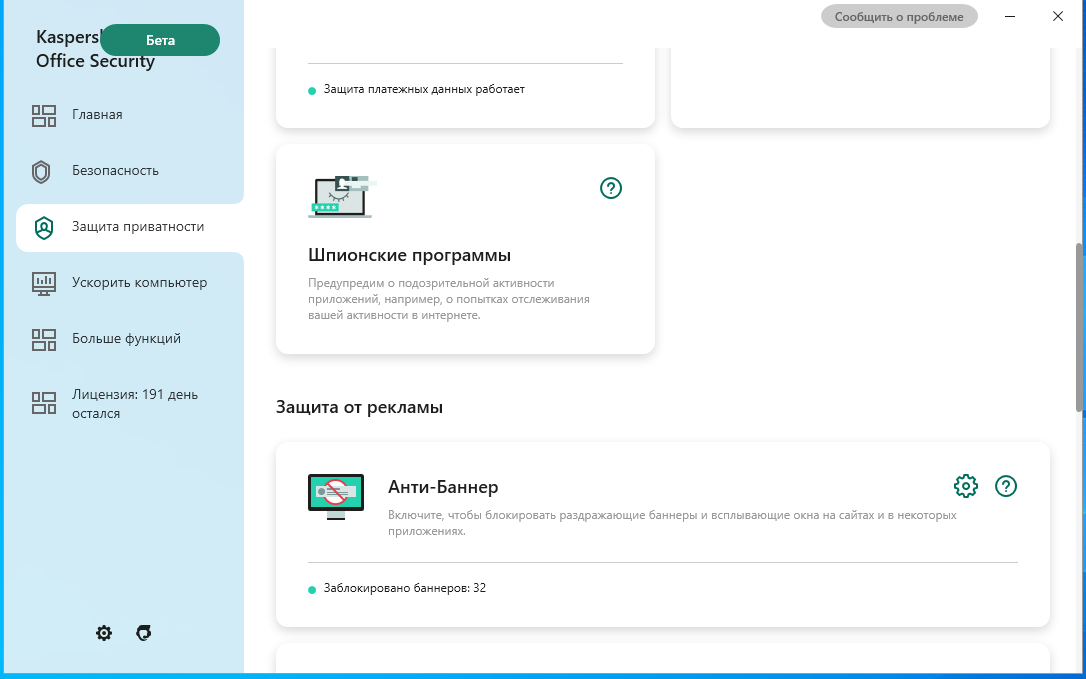Image resolution: width=1086 pixels, height=679 pixels.
Task: Click the Анти-Баннер monitor illustration
Action: pos(336,497)
